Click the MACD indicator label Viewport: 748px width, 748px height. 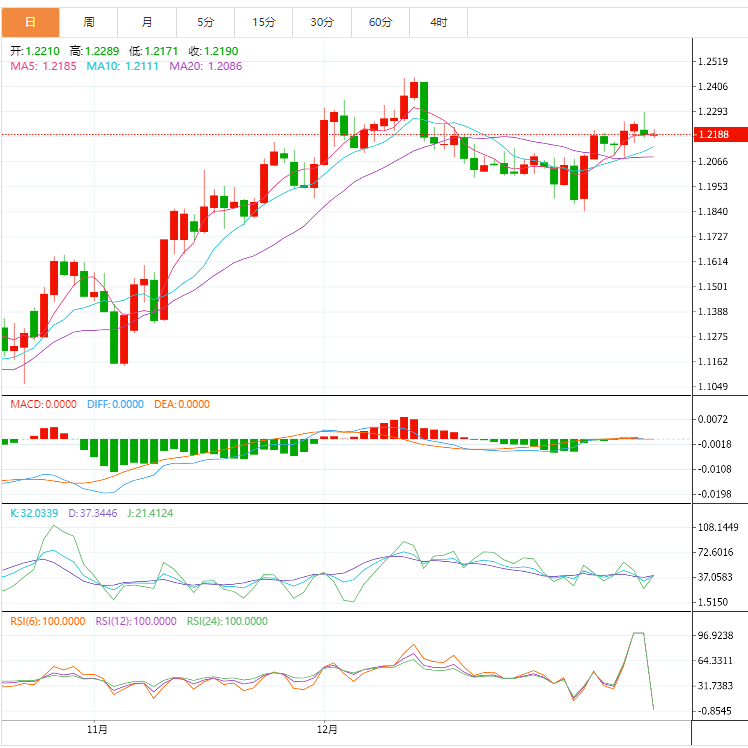pos(43,404)
